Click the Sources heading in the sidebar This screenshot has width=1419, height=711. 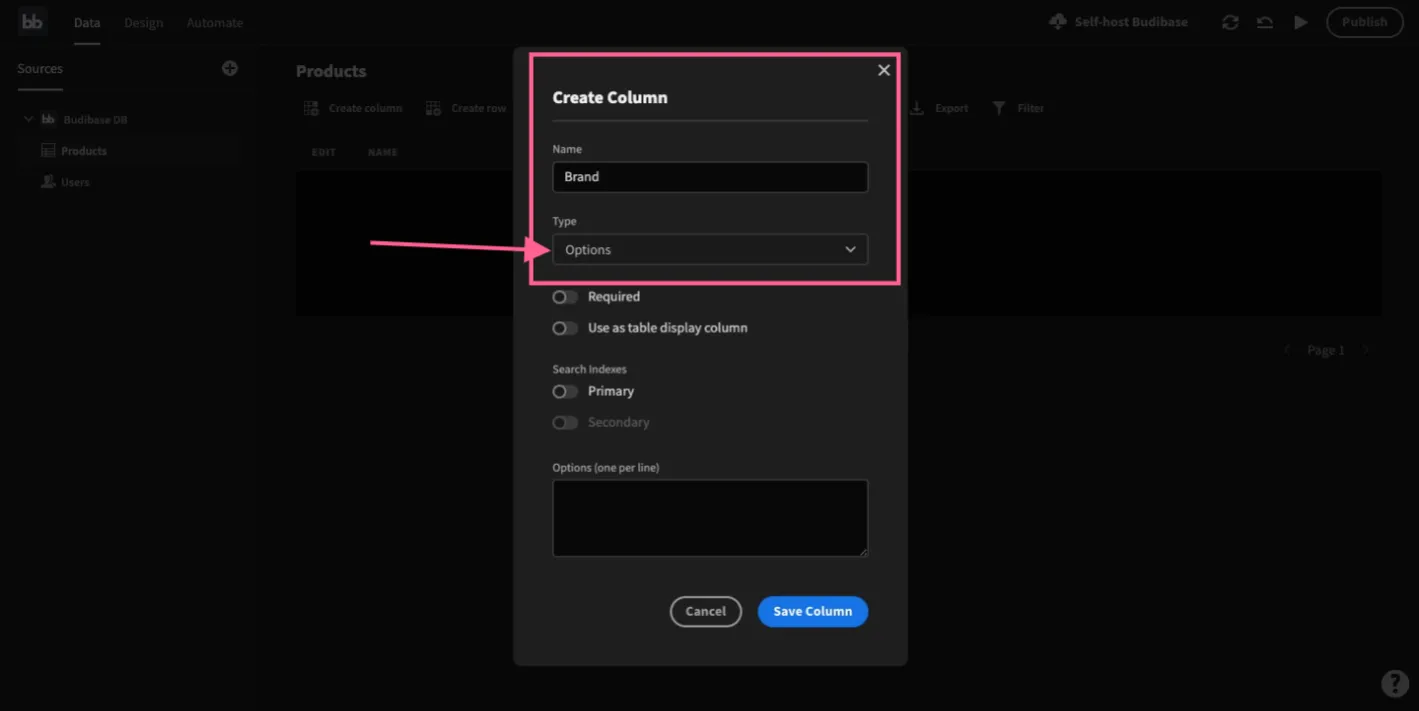40,68
